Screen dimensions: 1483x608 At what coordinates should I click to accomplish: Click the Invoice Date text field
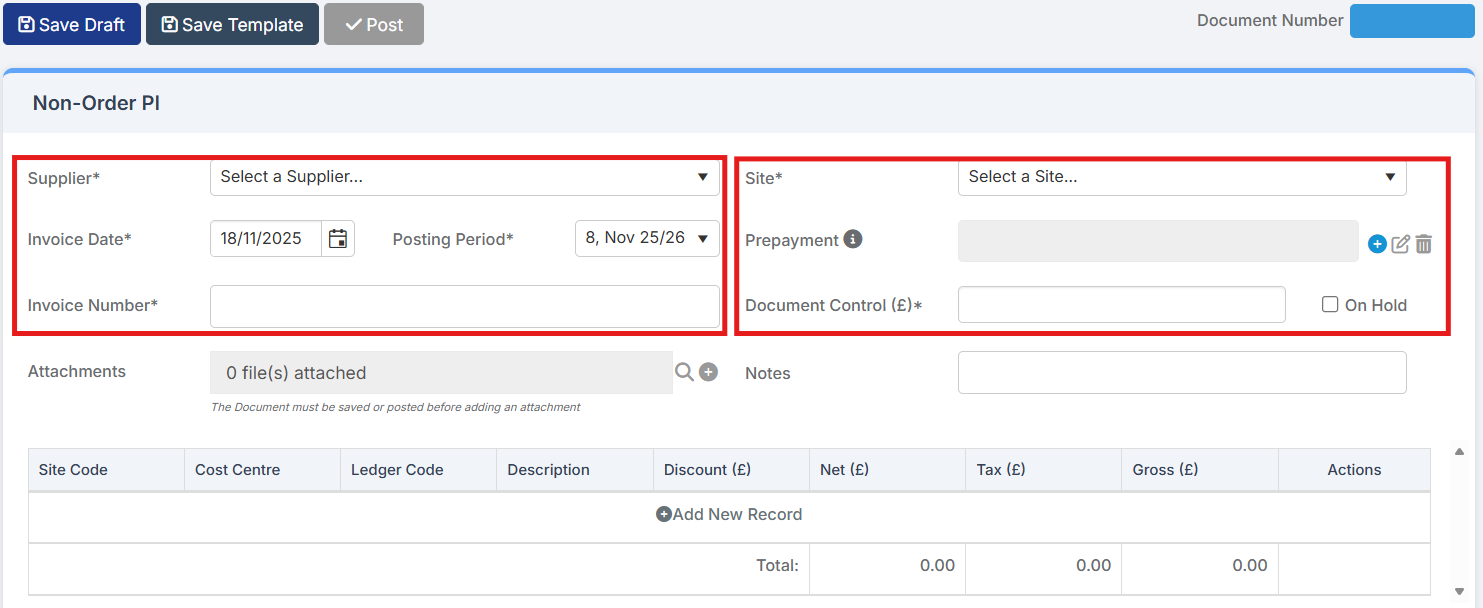266,239
